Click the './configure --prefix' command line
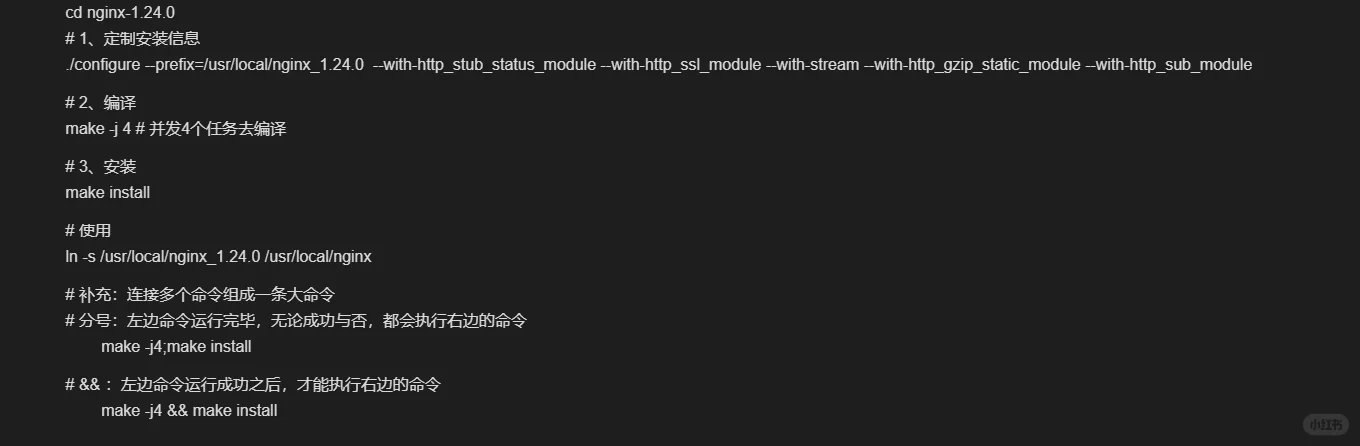This screenshot has height=446, width=1360. coord(659,65)
